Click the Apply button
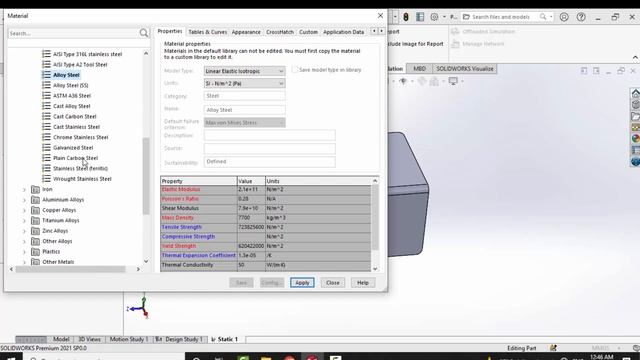 pyautogui.click(x=302, y=282)
